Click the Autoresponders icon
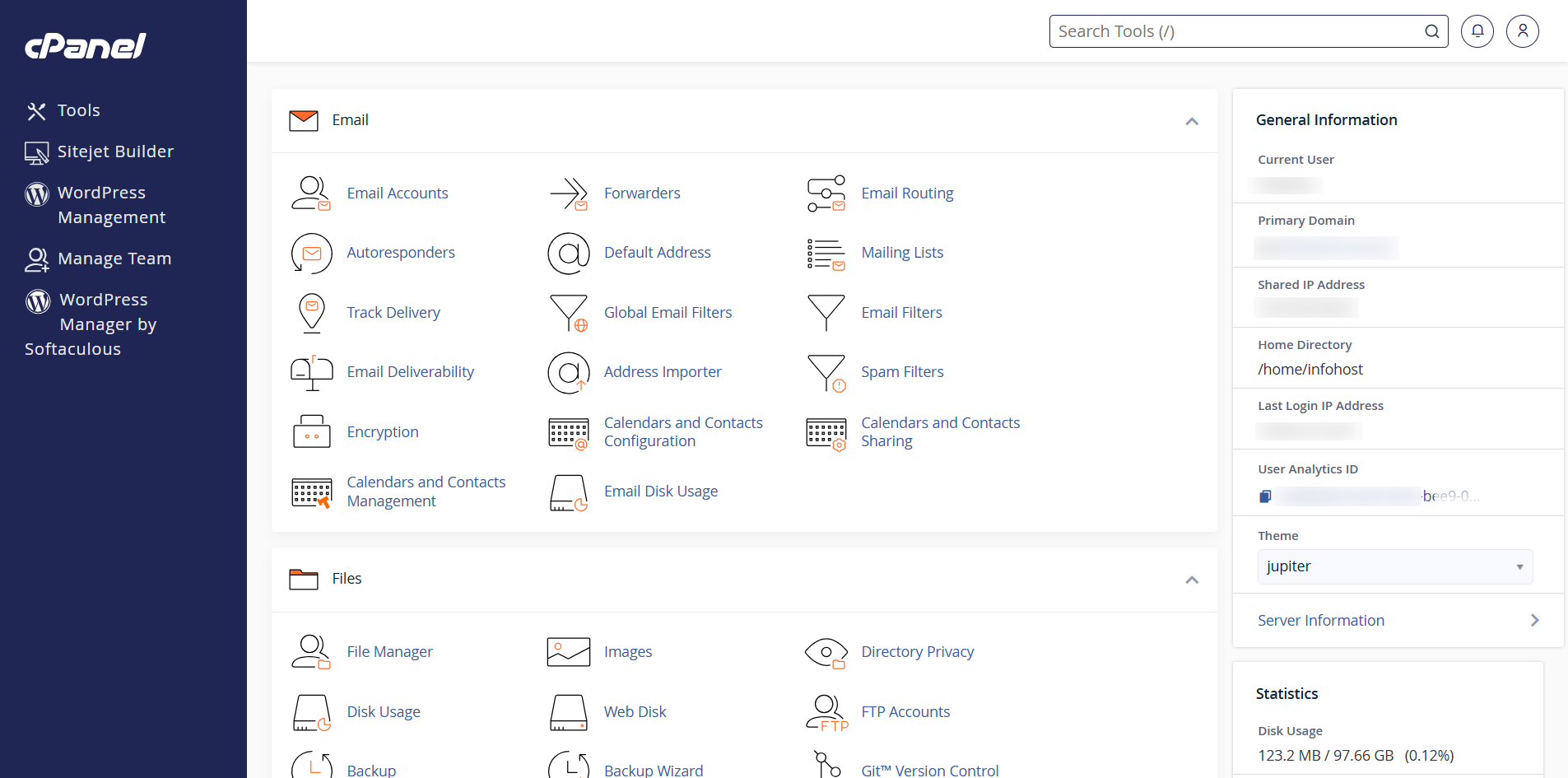Viewport: 1568px width, 778px height. pyautogui.click(x=311, y=253)
